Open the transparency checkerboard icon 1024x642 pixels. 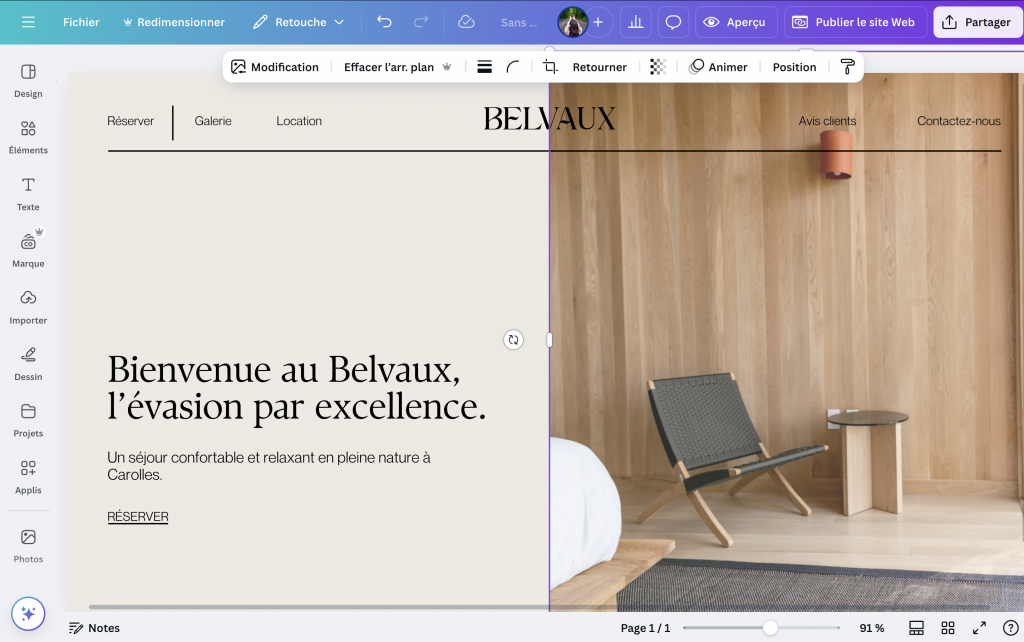[658, 66]
